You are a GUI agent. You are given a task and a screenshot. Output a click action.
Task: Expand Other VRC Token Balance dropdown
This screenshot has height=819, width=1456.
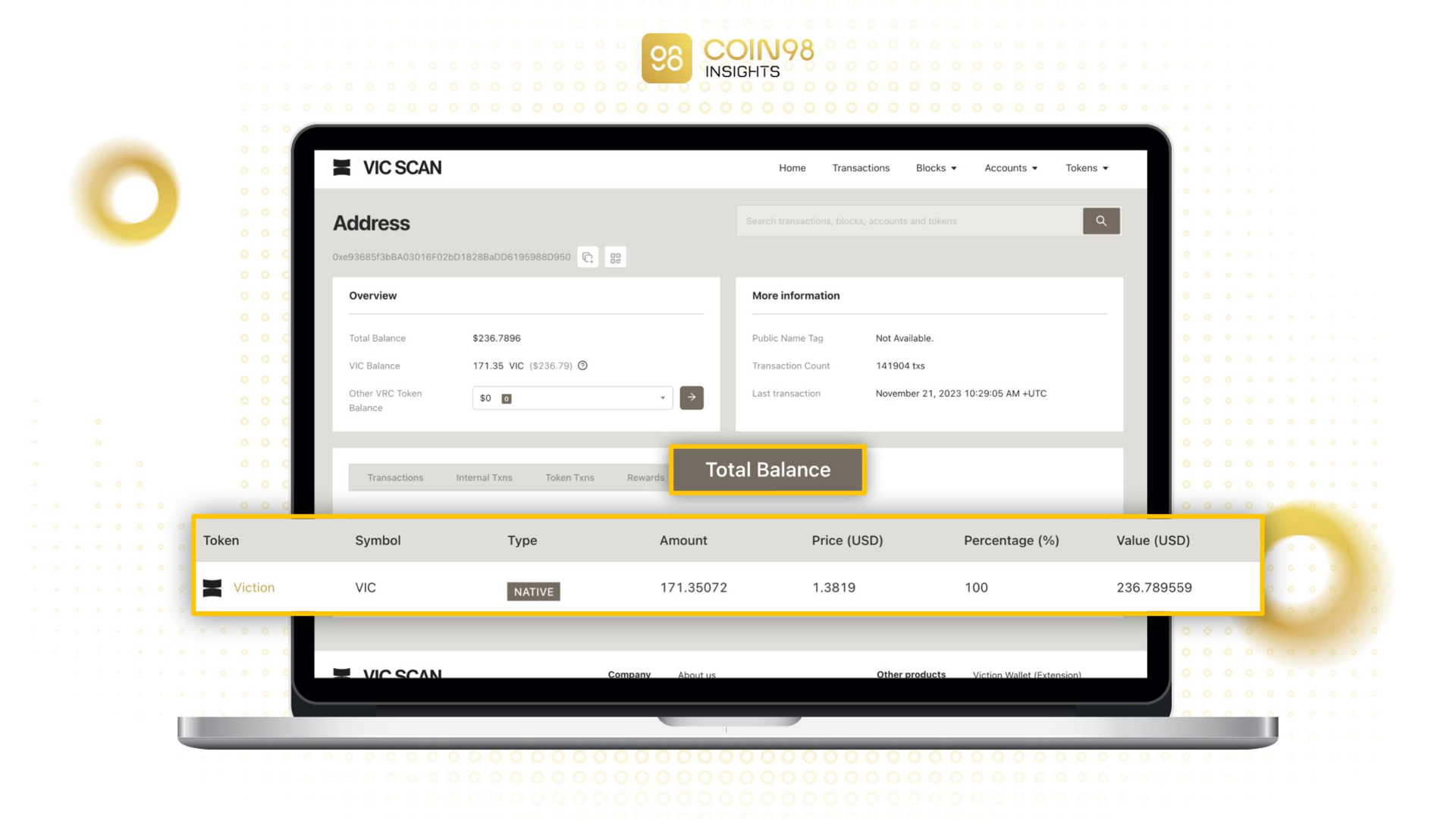click(573, 398)
